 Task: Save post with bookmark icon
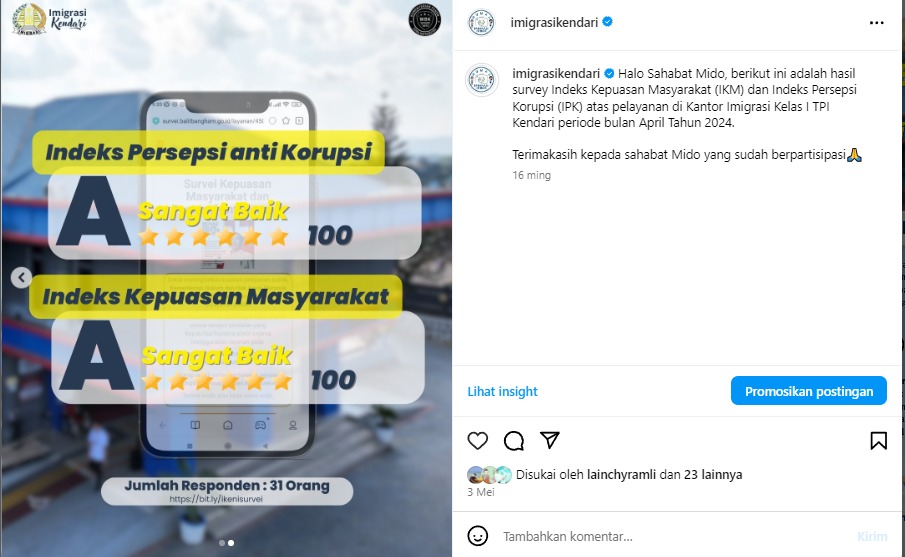pyautogui.click(x=878, y=440)
